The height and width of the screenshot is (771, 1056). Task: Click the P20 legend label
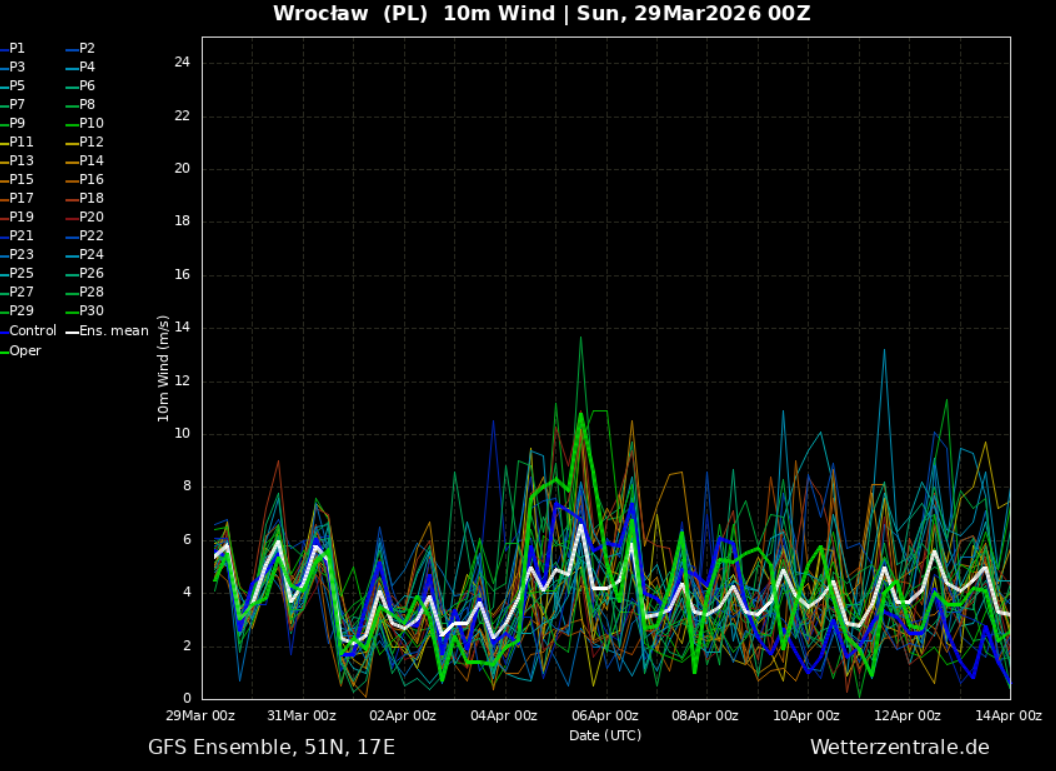coord(91,217)
